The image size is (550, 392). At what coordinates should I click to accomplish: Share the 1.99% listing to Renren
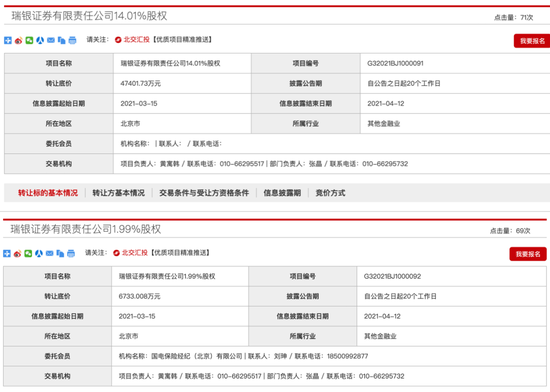point(39,253)
